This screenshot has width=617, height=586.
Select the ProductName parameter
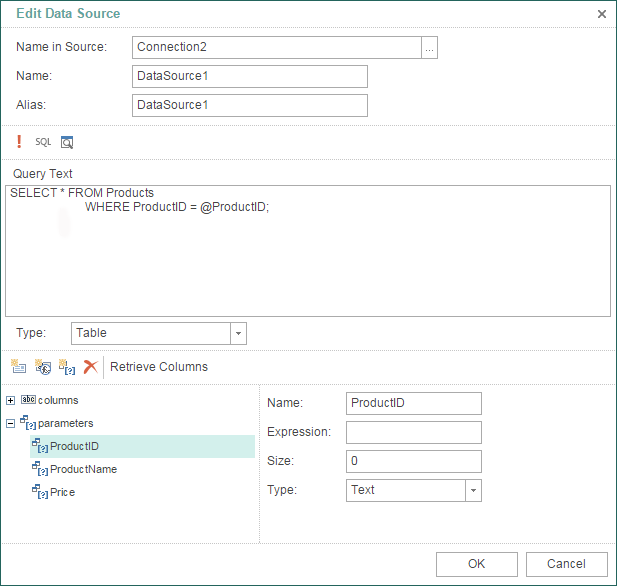(x=83, y=469)
